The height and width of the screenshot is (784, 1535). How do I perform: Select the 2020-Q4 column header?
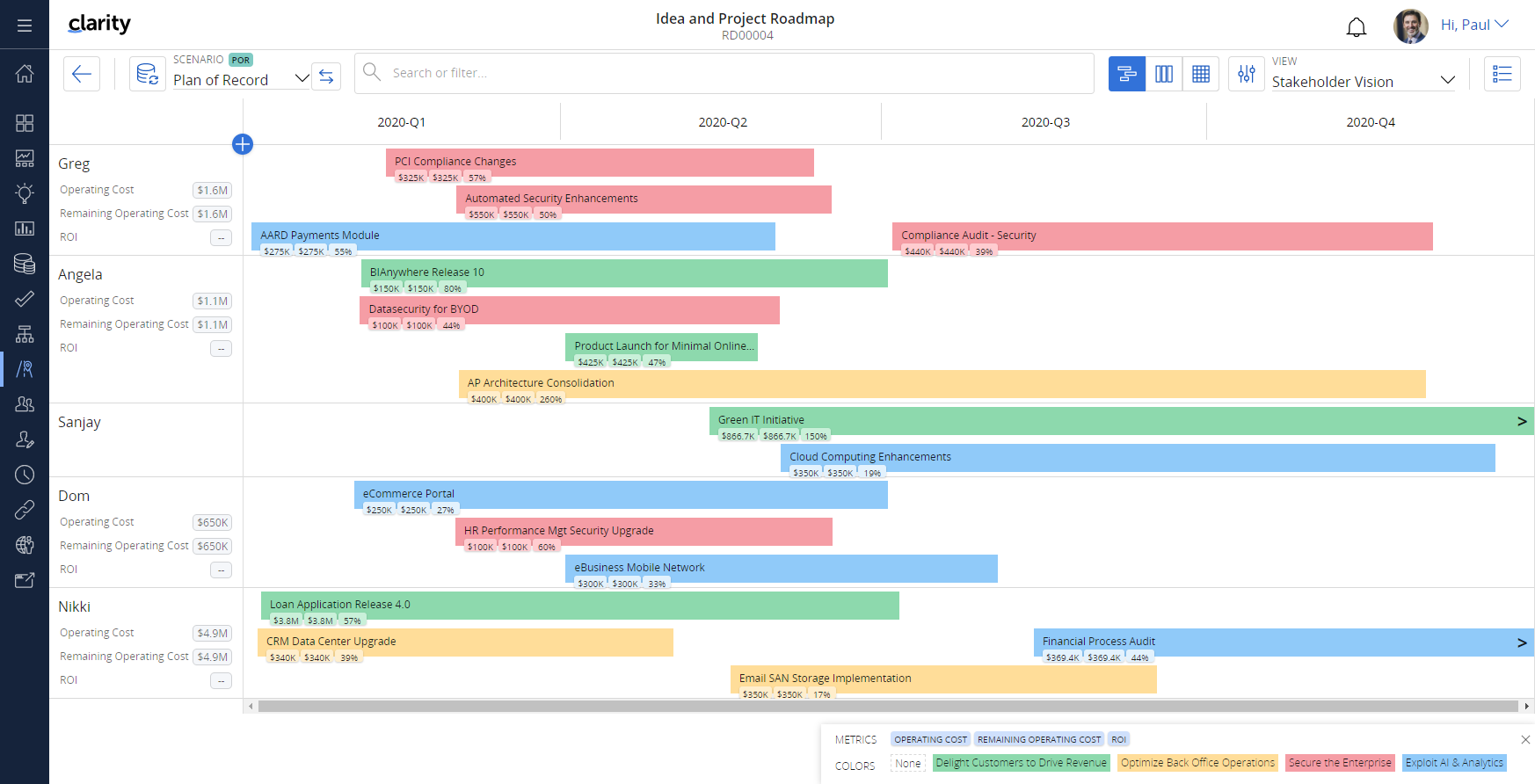(x=1371, y=122)
